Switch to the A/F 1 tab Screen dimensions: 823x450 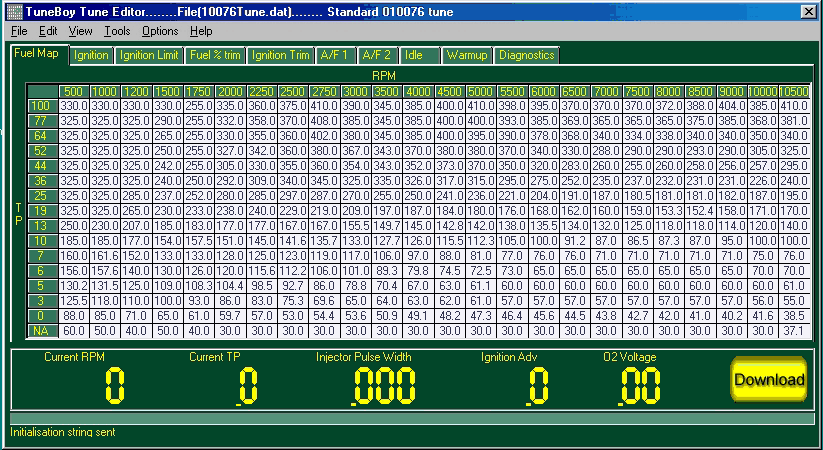(x=336, y=55)
